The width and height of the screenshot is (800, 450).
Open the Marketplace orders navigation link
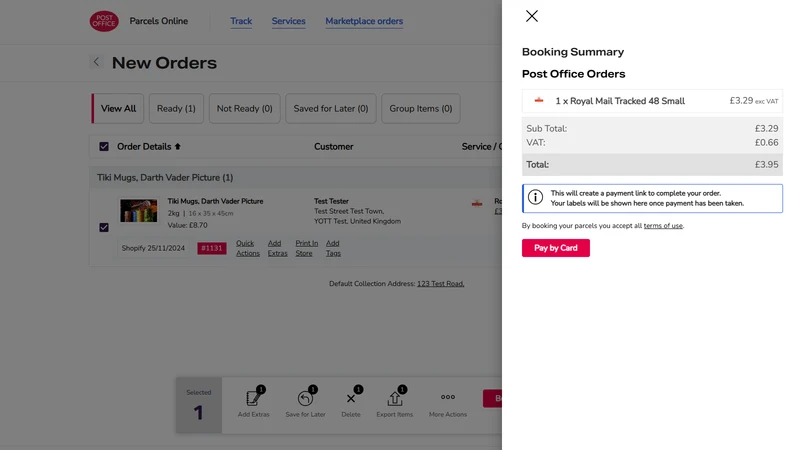[x=364, y=21]
